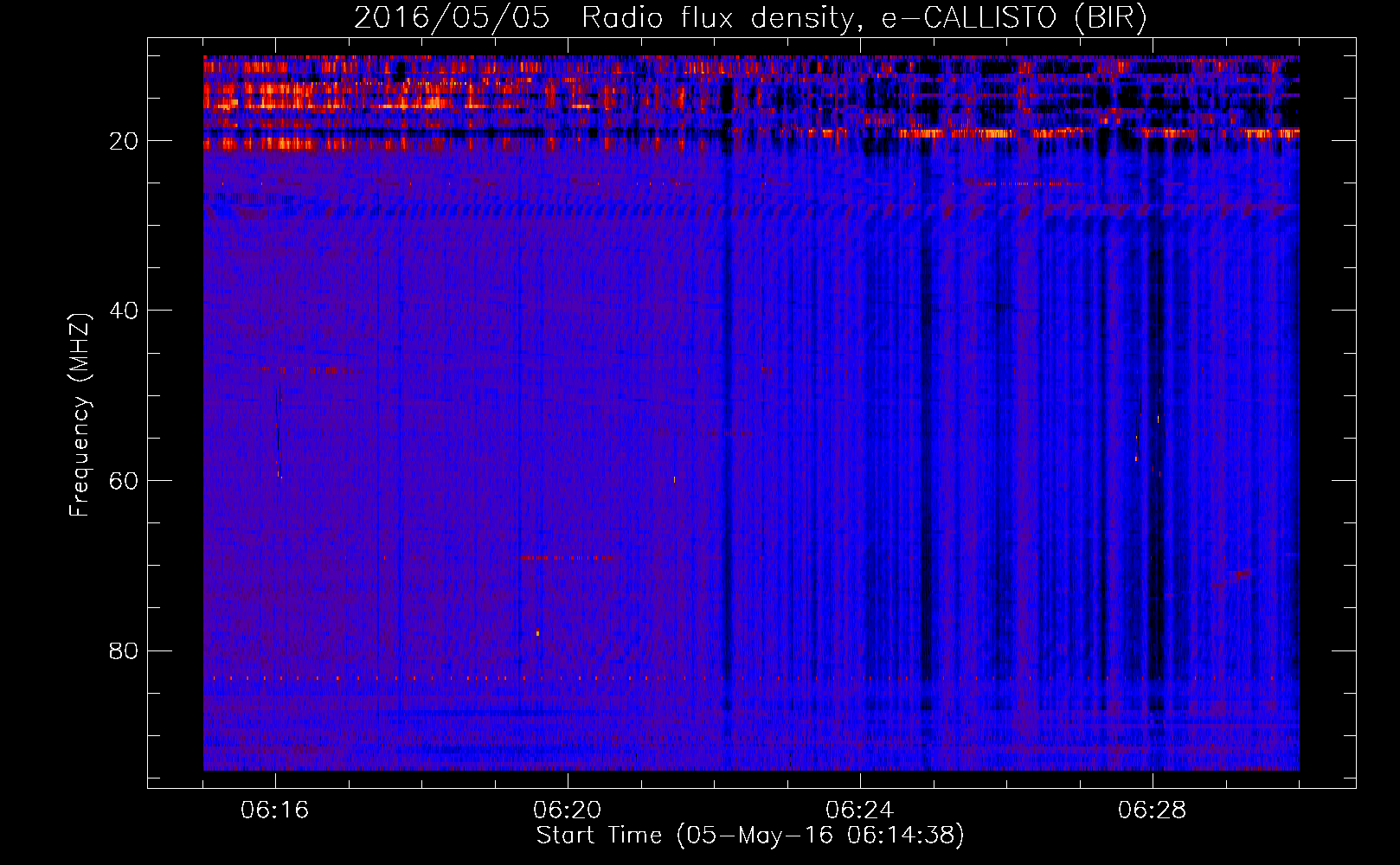Click the '06:20' time tick label
The image size is (1400, 865).
[x=568, y=811]
